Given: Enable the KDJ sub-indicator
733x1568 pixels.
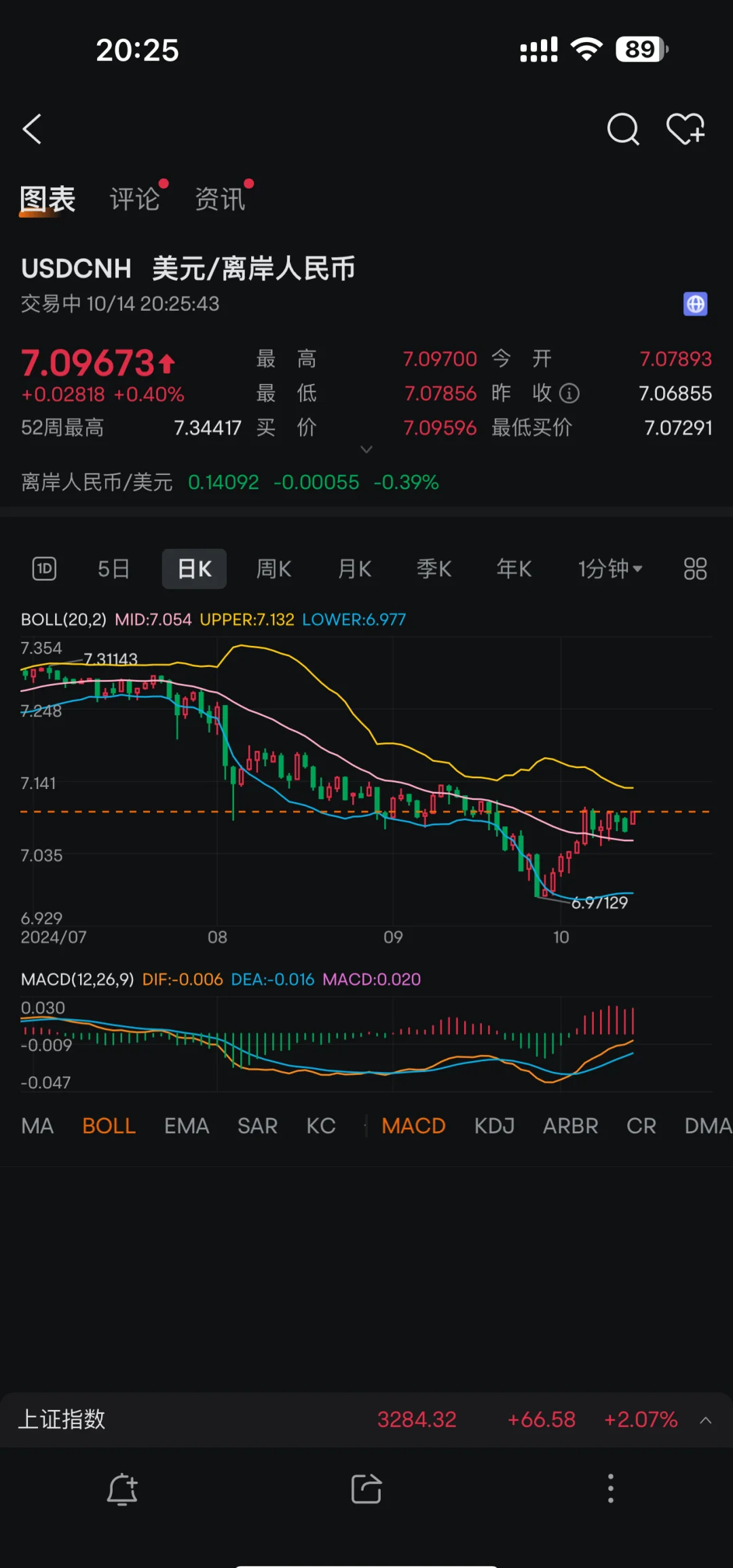Looking at the screenshot, I should 494,1126.
